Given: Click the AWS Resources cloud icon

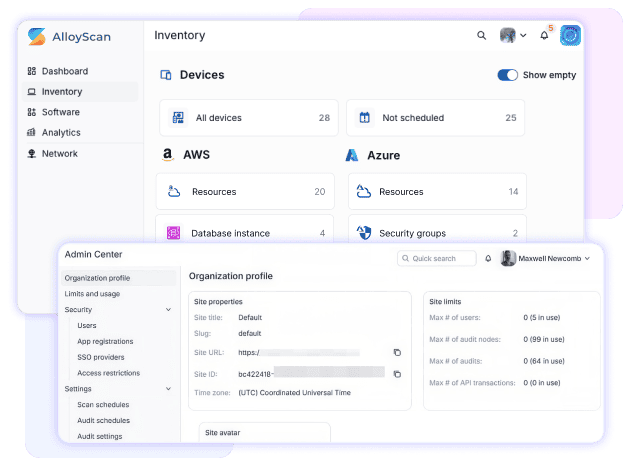Looking at the screenshot, I should point(174,191).
